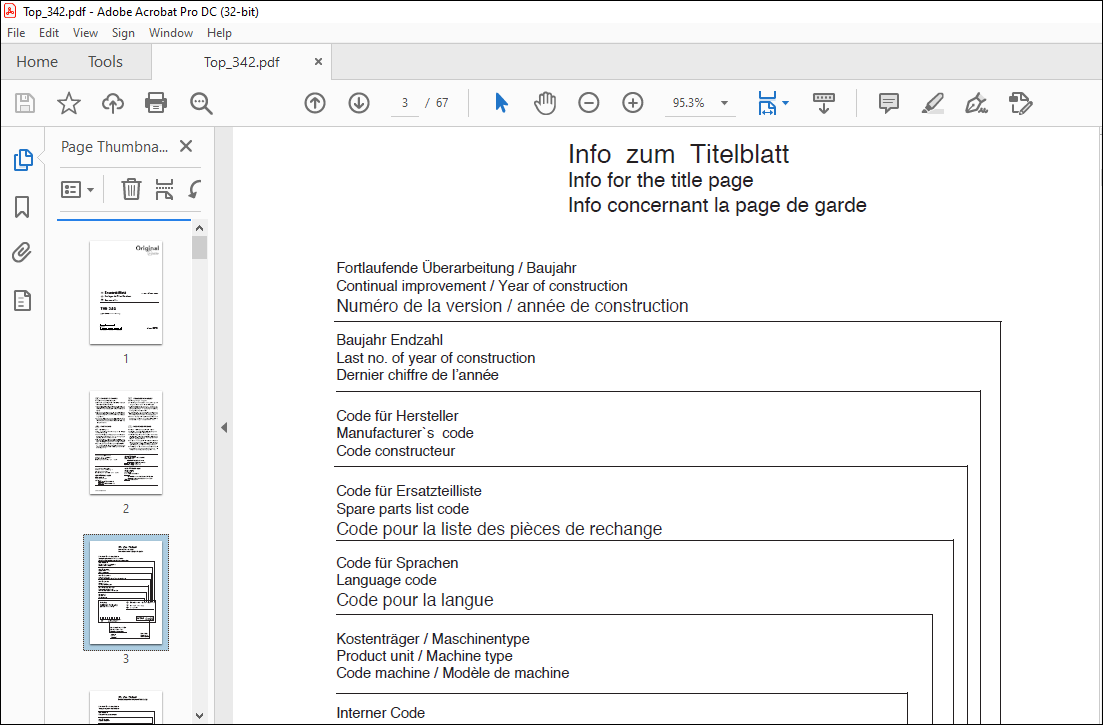This screenshot has width=1103, height=725.
Task: Switch to the Tools tab
Action: [x=106, y=62]
